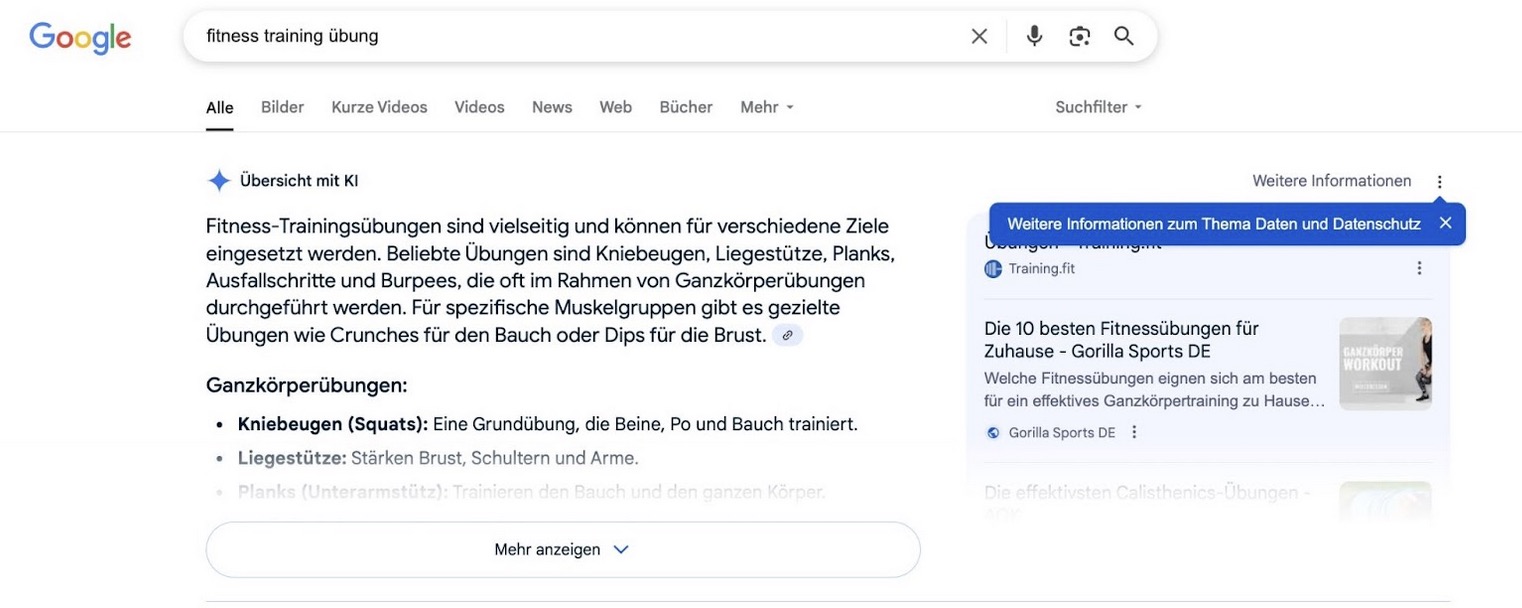The width and height of the screenshot is (1522, 608).
Task: Switch to the Bilder tab
Action: click(282, 107)
